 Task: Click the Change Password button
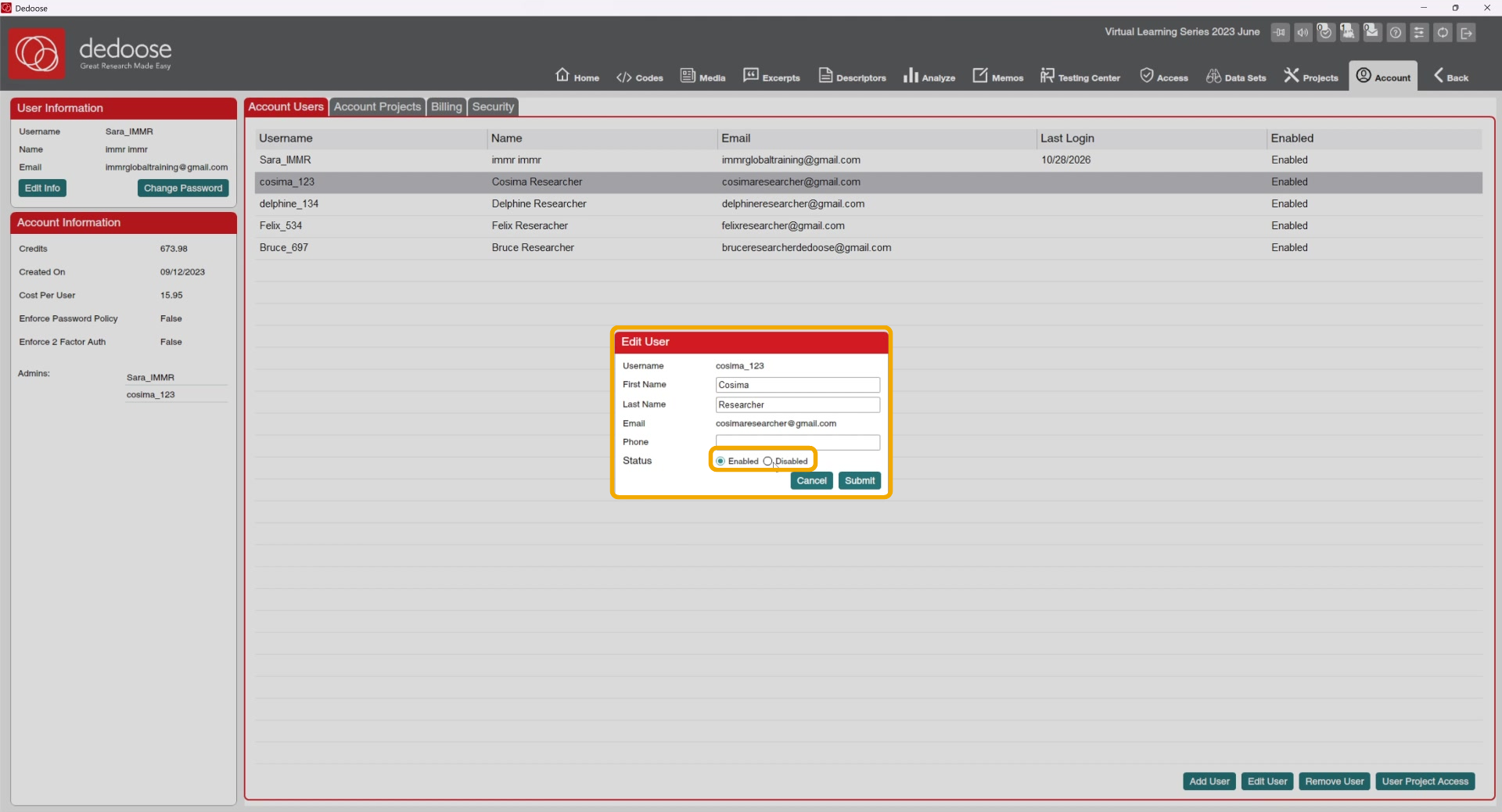(x=183, y=189)
